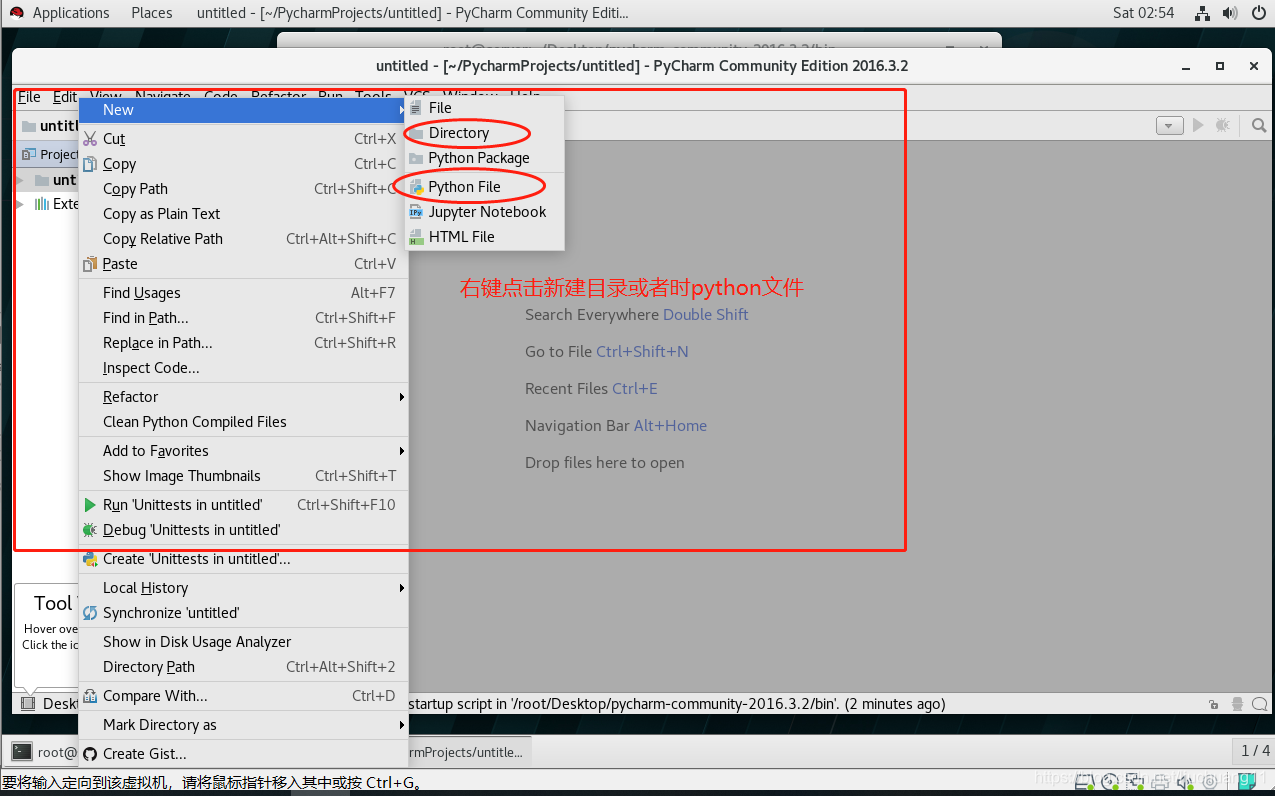Choose Find Usages in the context menu
Viewport: 1275px width, 796px height.
(244, 293)
